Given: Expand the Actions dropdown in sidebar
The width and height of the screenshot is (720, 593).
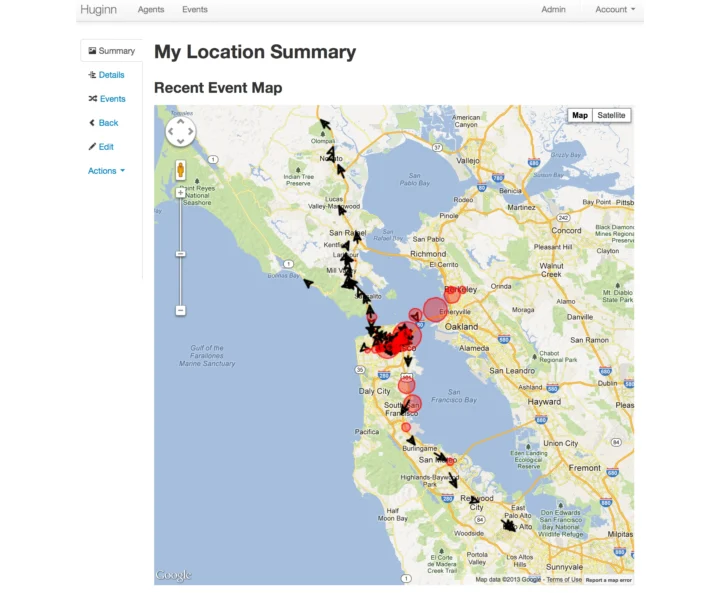Looking at the screenshot, I should pyautogui.click(x=106, y=171).
